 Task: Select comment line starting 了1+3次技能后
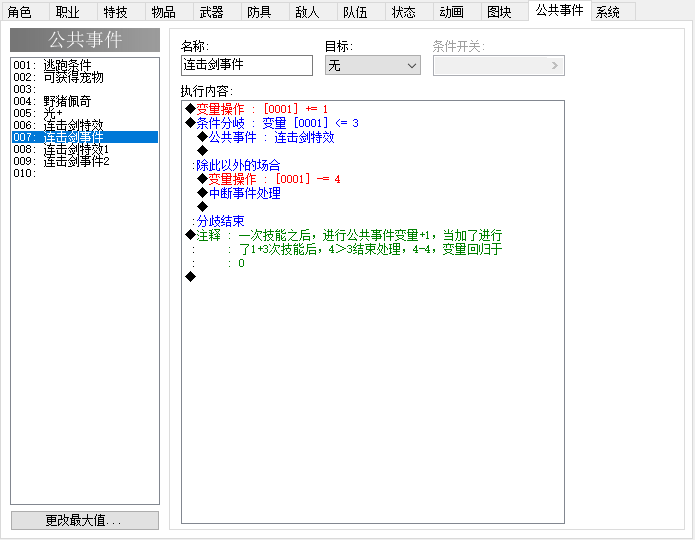point(373,249)
